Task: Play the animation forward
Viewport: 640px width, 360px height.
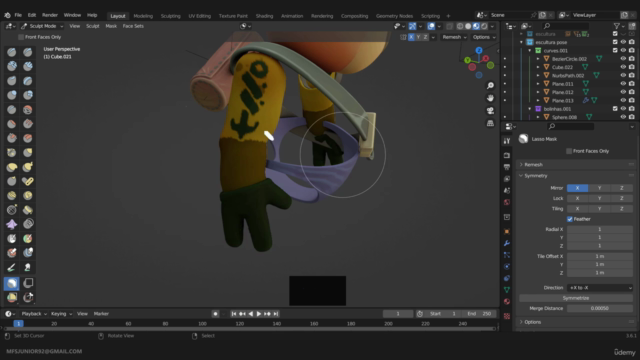Action: pos(259,313)
